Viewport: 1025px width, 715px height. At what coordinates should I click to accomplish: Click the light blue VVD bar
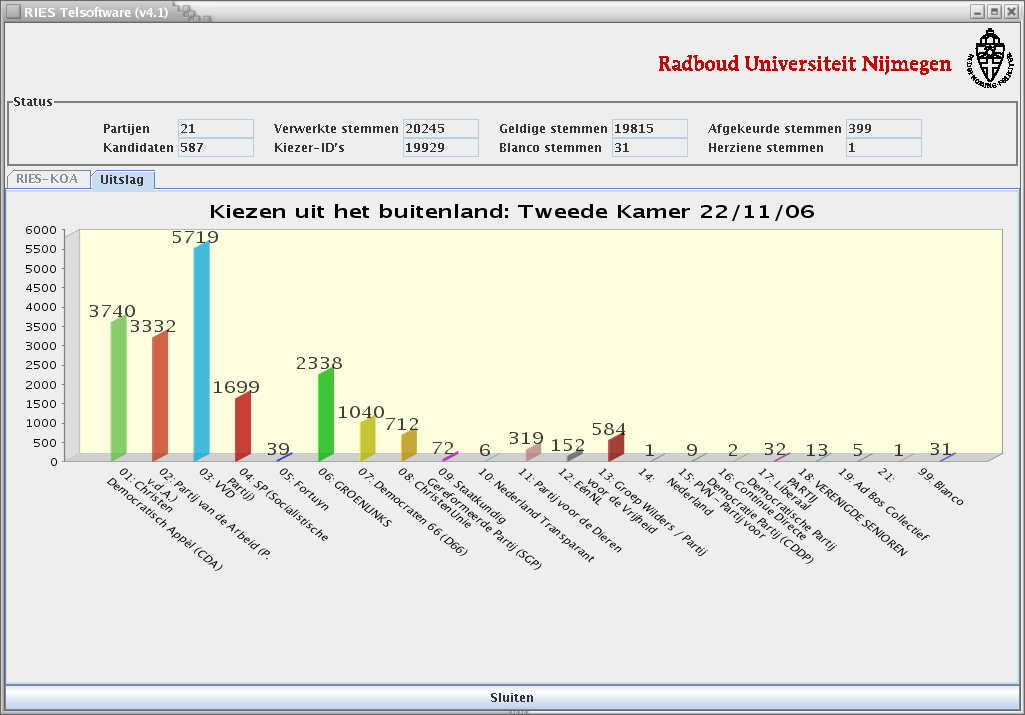[x=201, y=355]
